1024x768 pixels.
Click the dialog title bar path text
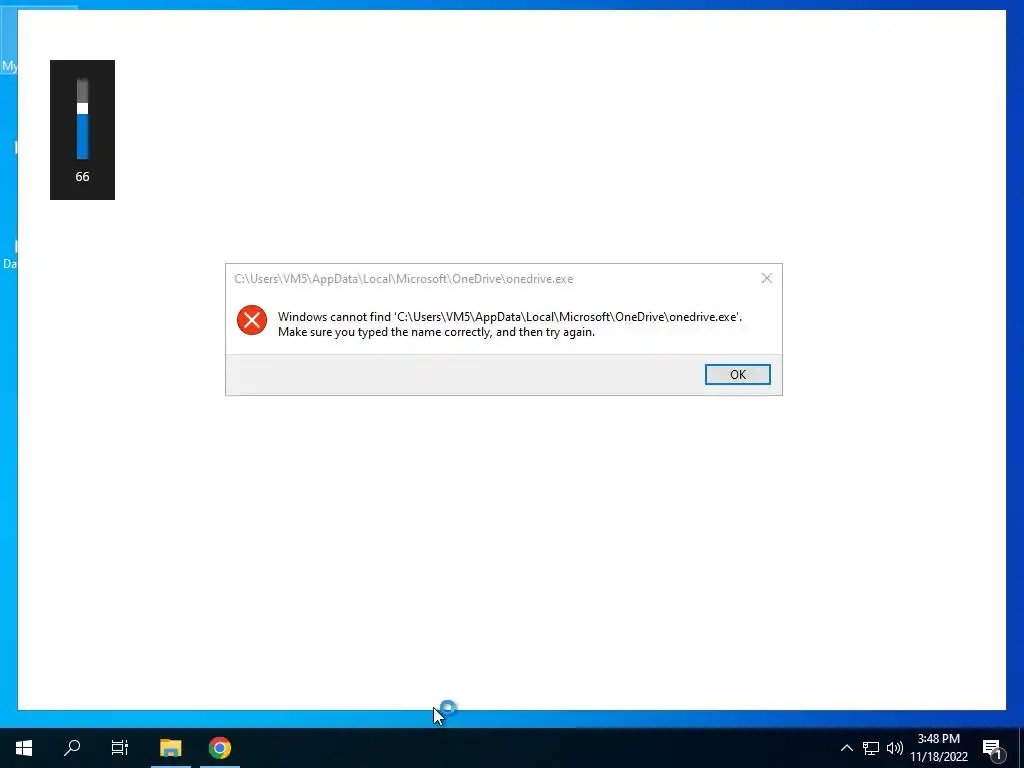(404, 279)
